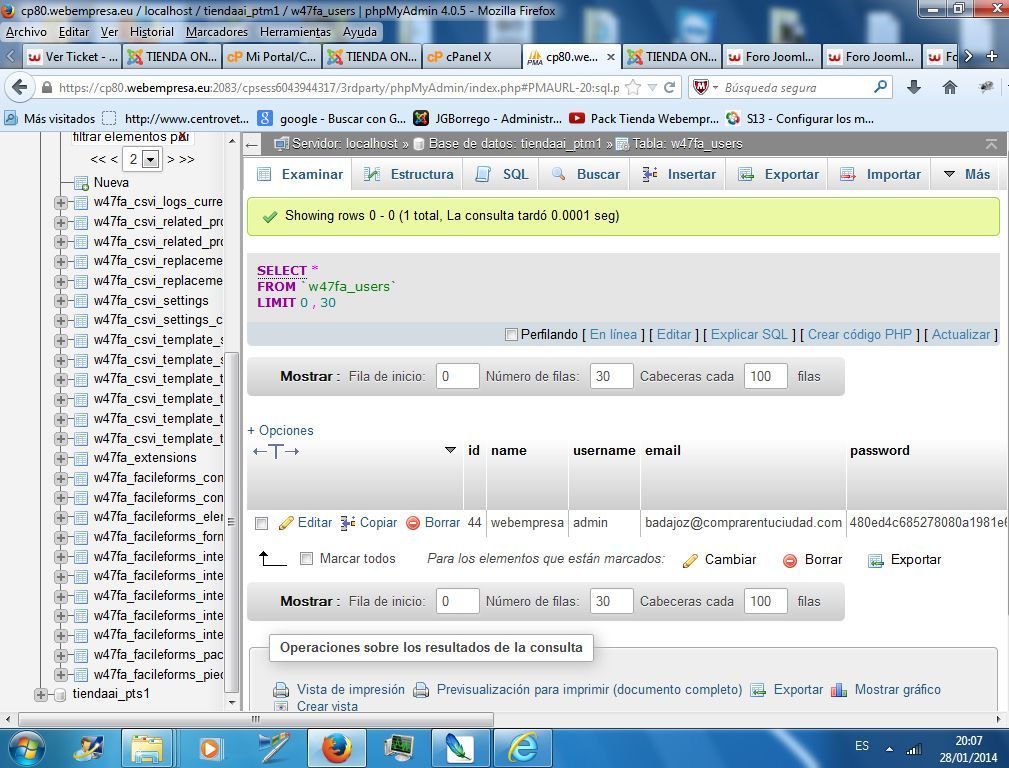Screen dimensions: 1009x768
Task: Collapse the phpMyAdmin navigation panel arrow
Action: 252,144
